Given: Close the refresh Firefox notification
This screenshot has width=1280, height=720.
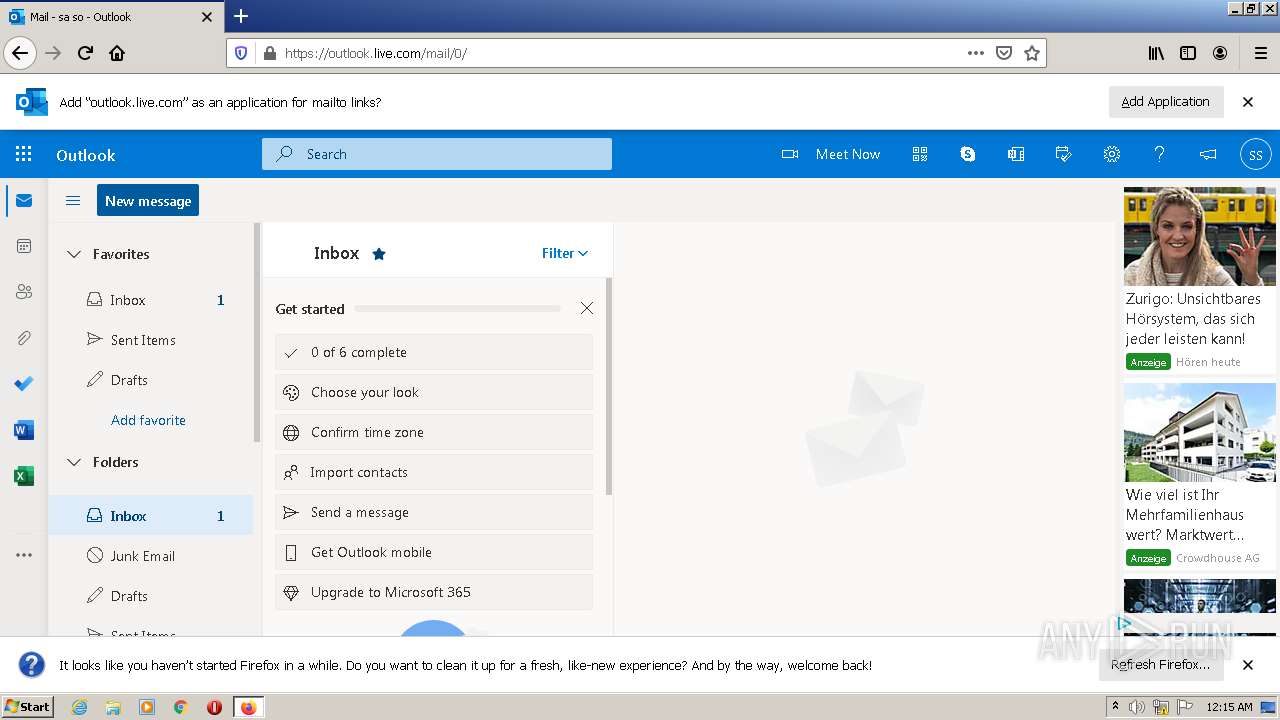Looking at the screenshot, I should [x=1248, y=664].
